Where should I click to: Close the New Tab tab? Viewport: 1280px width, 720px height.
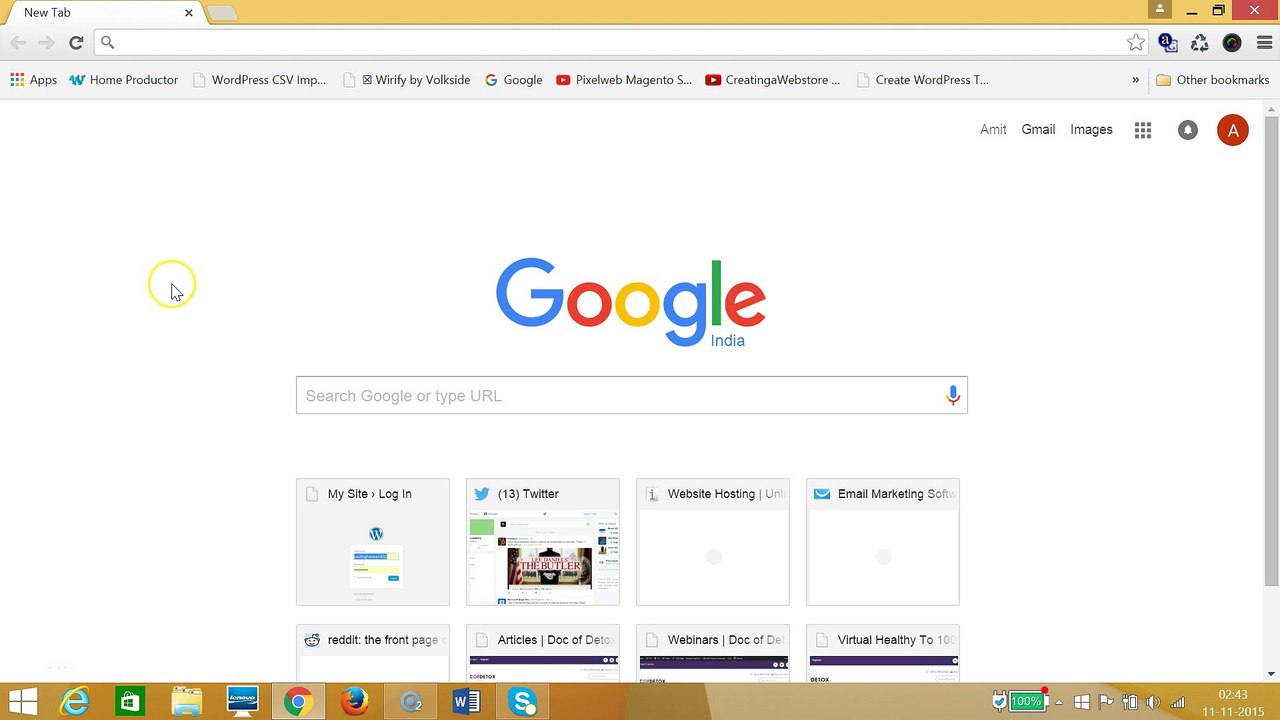coord(188,12)
